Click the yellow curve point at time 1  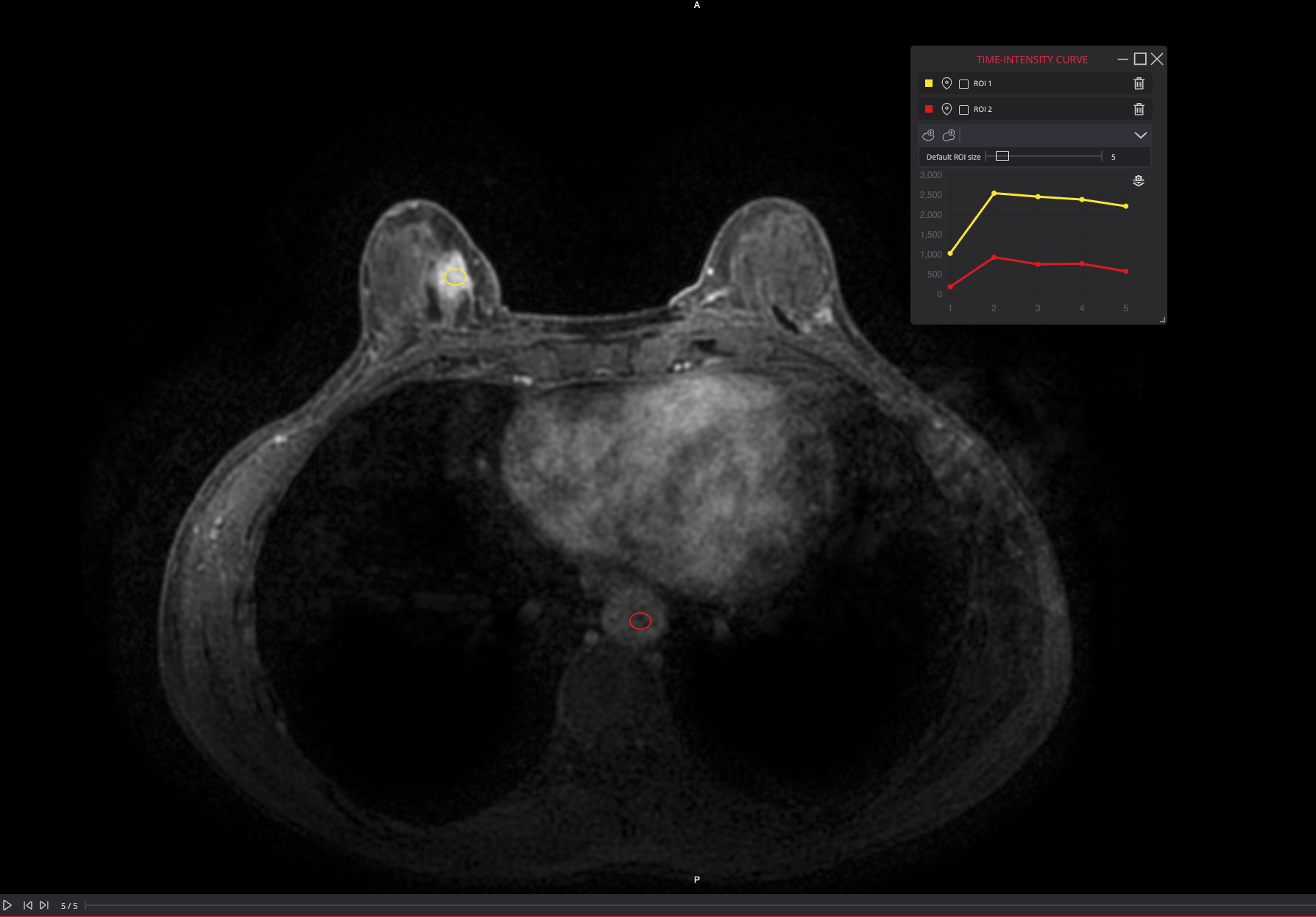point(950,253)
